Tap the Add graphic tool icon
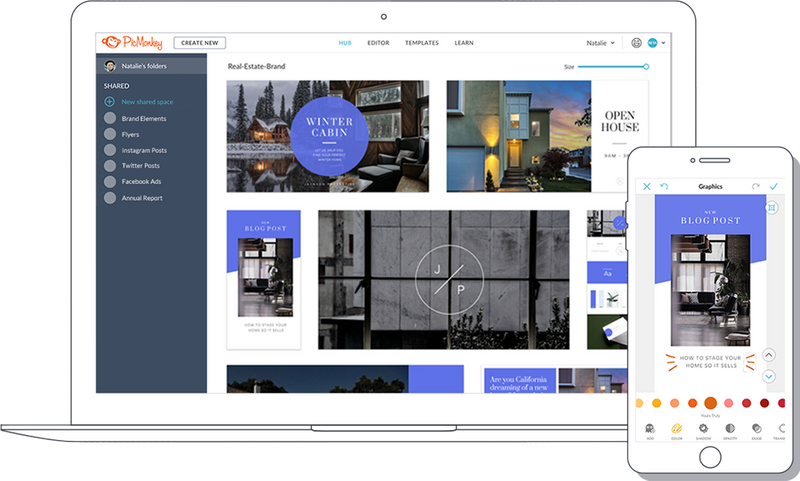This screenshot has height=481, width=800. coord(650,428)
